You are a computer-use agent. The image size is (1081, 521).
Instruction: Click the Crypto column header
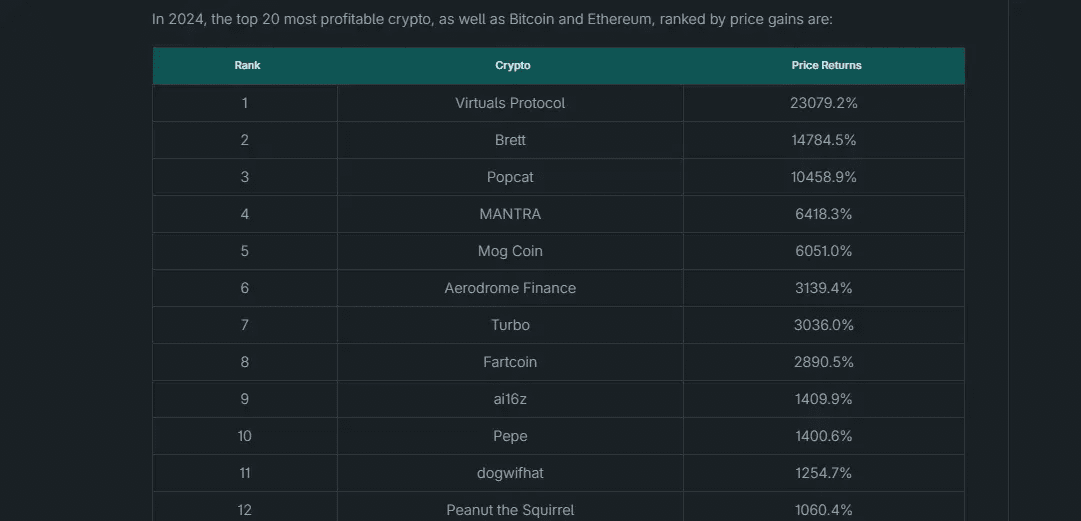coord(512,65)
